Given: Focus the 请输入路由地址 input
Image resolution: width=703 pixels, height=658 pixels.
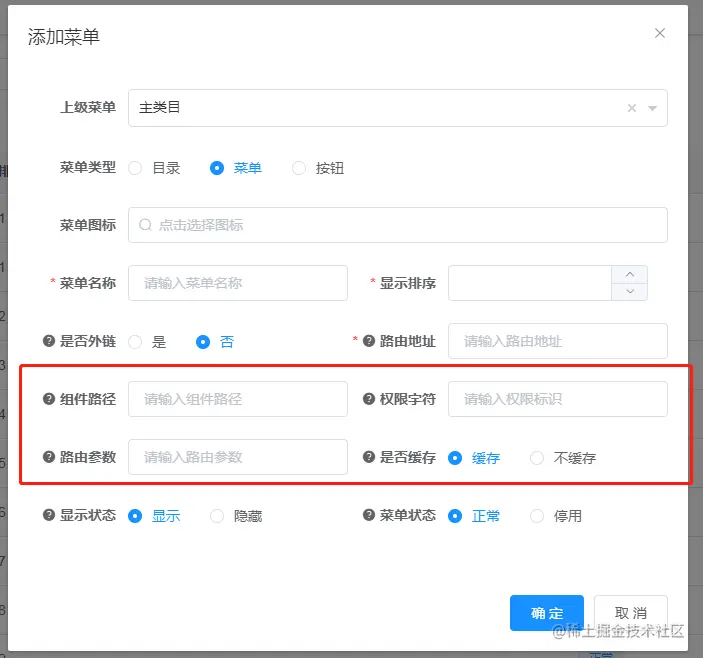Looking at the screenshot, I should (558, 341).
